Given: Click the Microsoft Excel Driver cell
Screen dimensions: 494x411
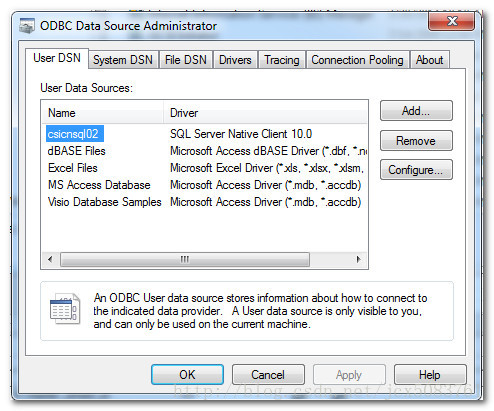Looking at the screenshot, I should point(267,168).
